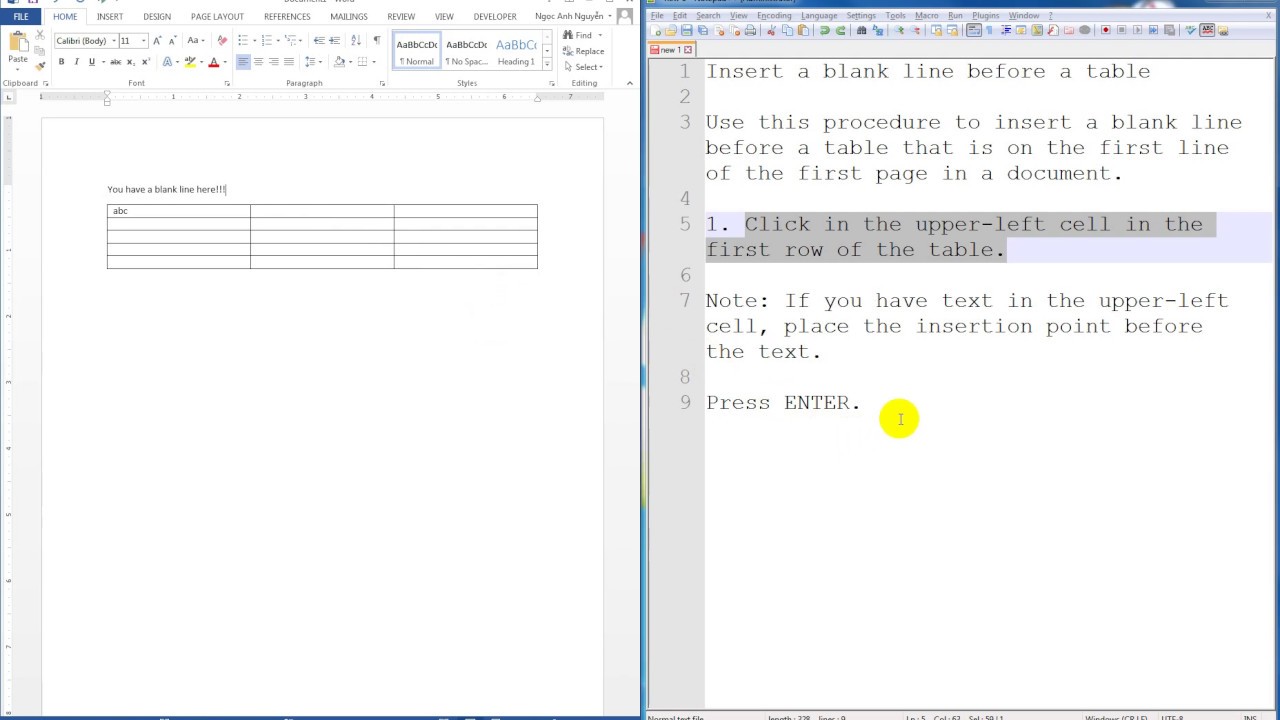Screen dimensions: 1280x720
Task: Open the font size dropdown
Action: click(143, 41)
